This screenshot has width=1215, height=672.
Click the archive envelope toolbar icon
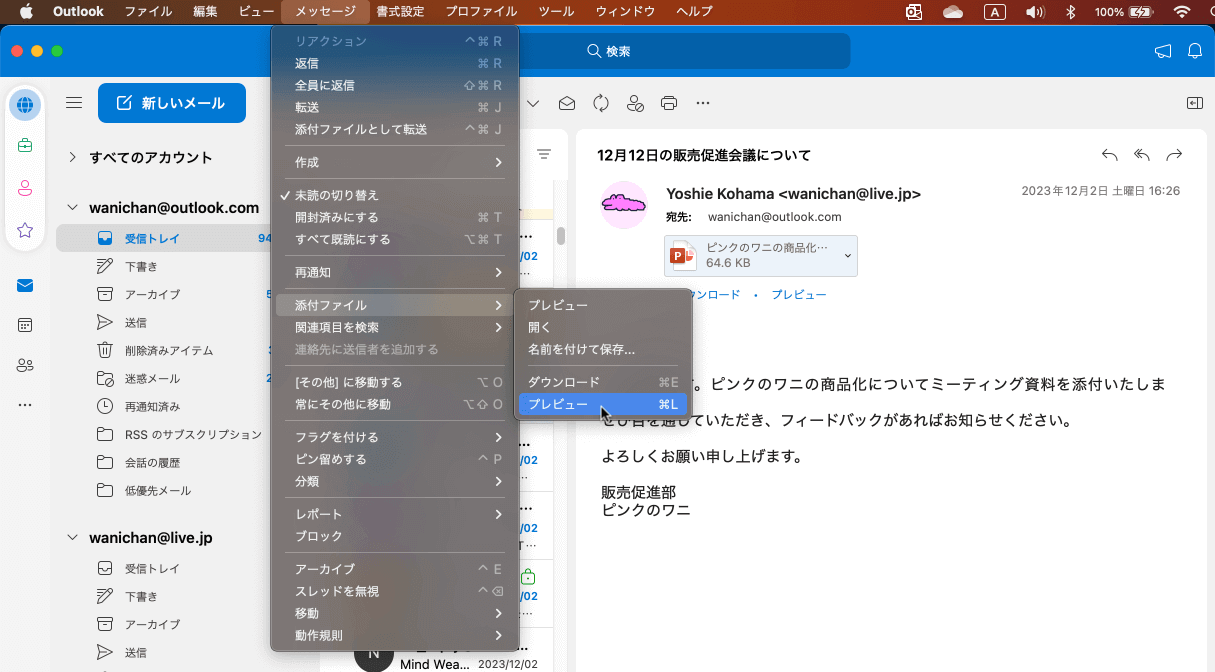click(567, 103)
